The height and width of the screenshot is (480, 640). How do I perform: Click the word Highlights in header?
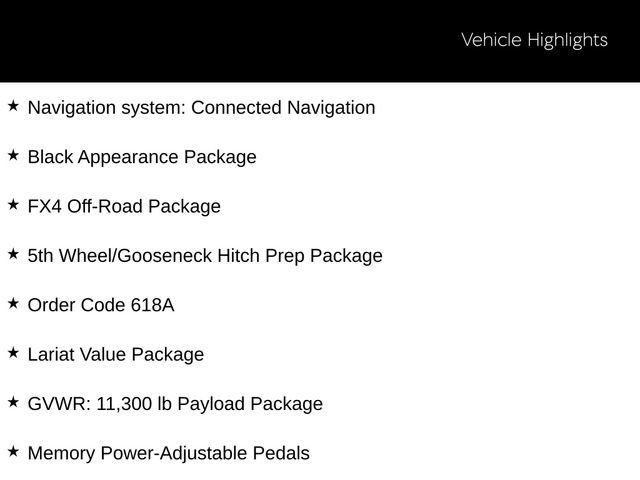point(567,41)
